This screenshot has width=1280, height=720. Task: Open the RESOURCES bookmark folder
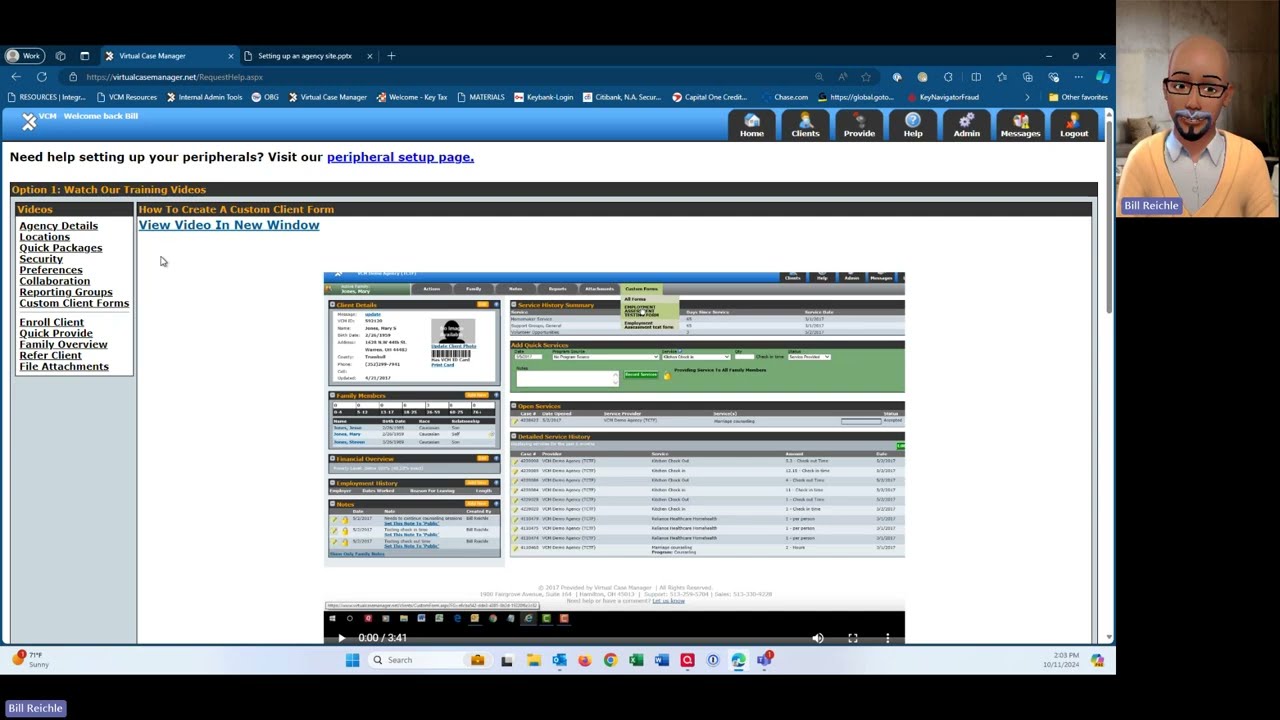[46, 97]
